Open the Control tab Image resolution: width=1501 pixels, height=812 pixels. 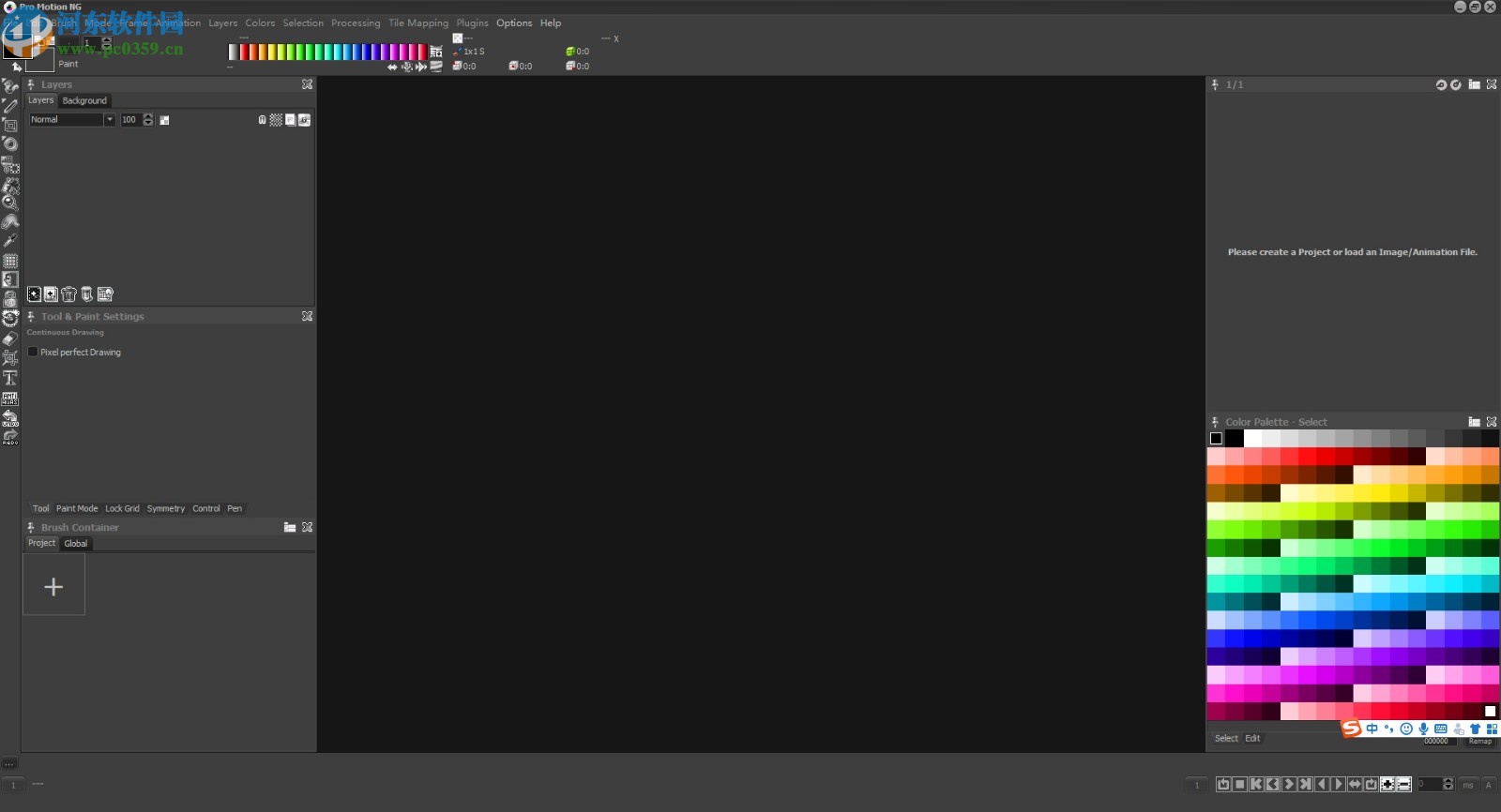(206, 509)
